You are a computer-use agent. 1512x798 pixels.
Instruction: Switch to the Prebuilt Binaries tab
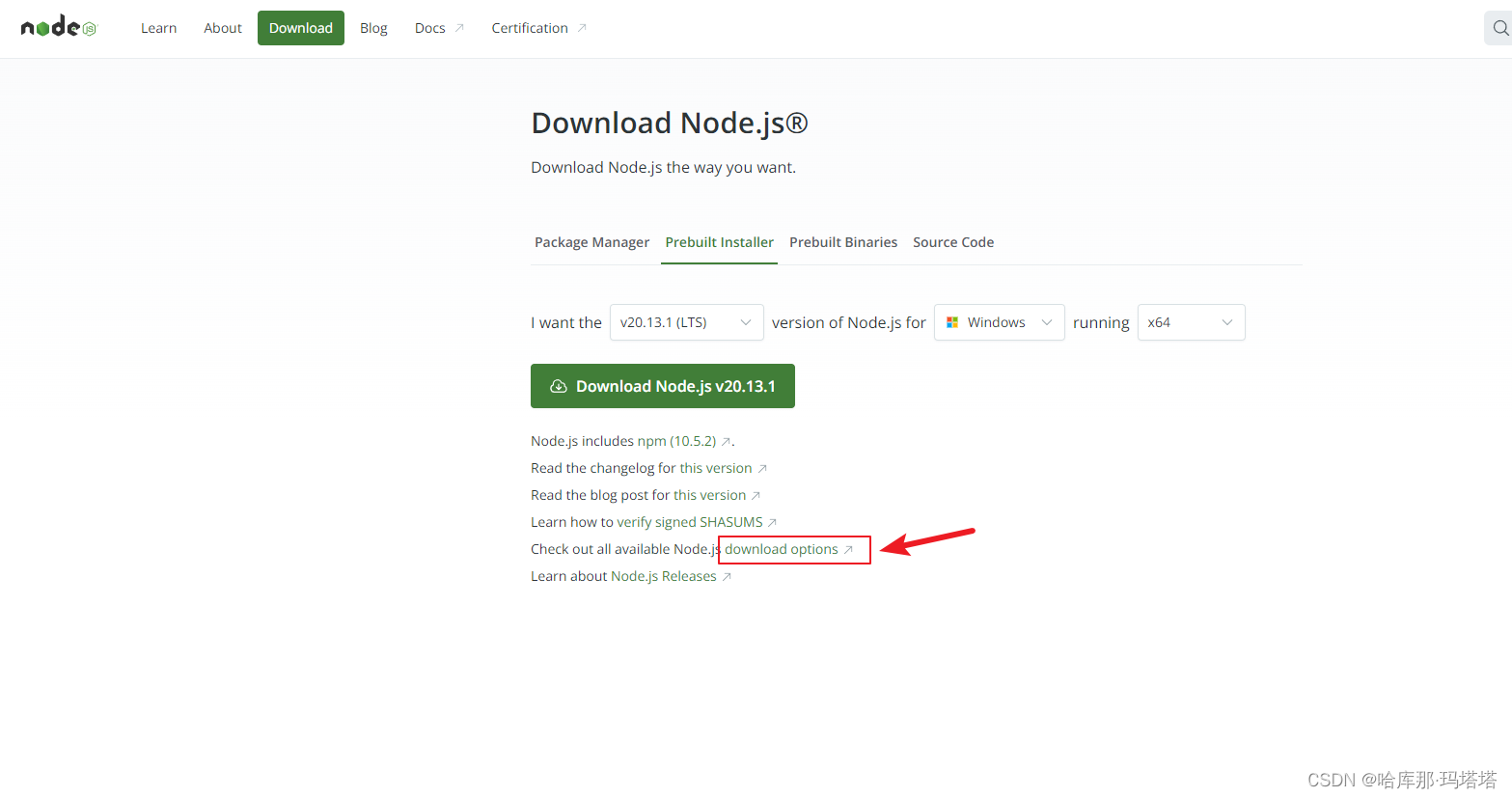843,242
